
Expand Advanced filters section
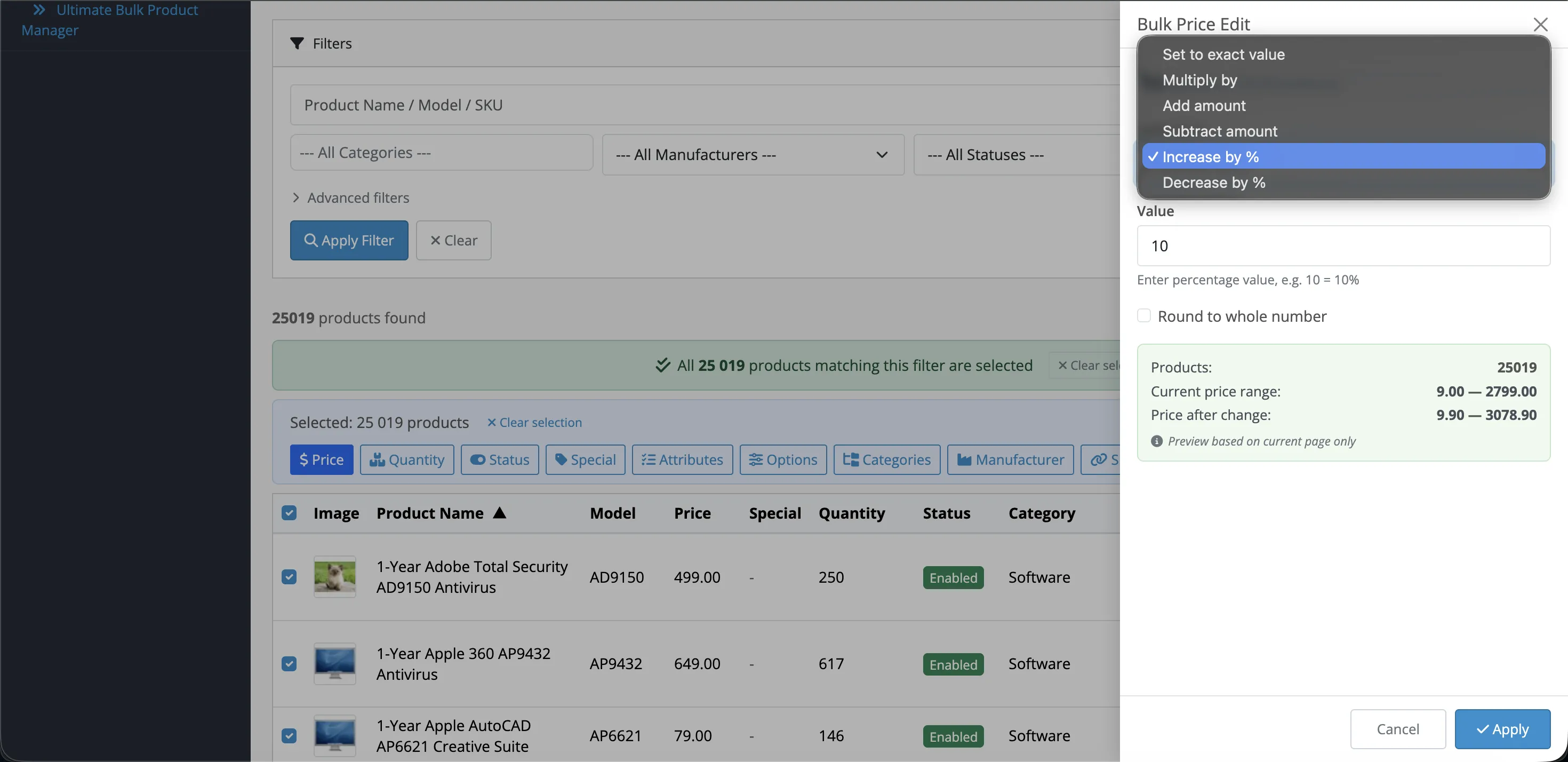point(350,197)
